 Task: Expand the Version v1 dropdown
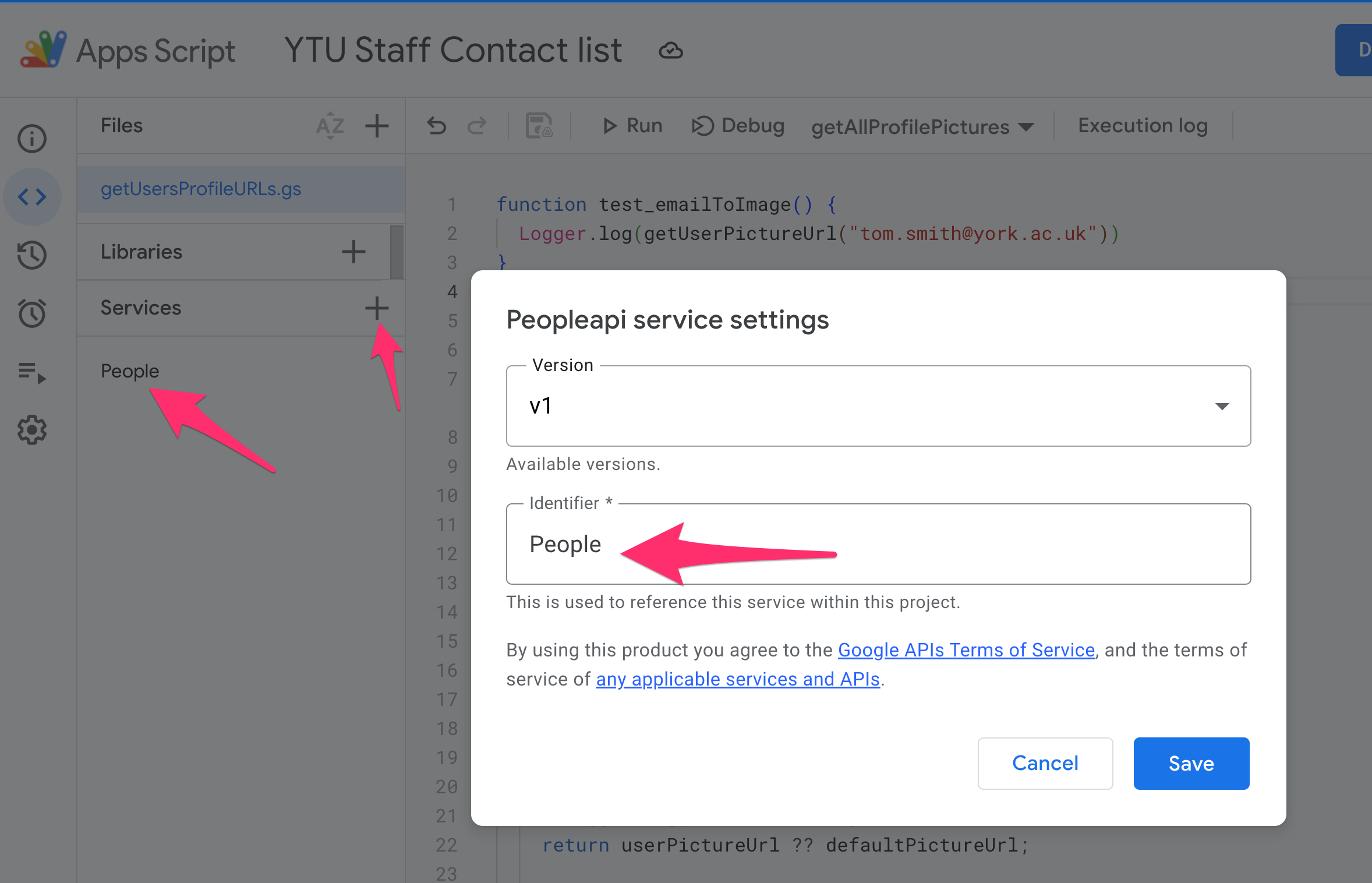coord(878,406)
